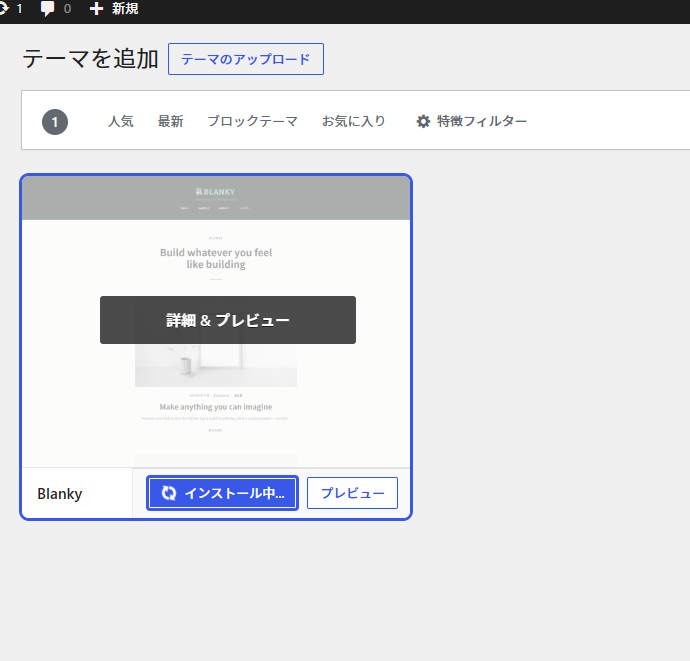
Task: Click the pending updates count "1"
Action: tap(19, 9)
